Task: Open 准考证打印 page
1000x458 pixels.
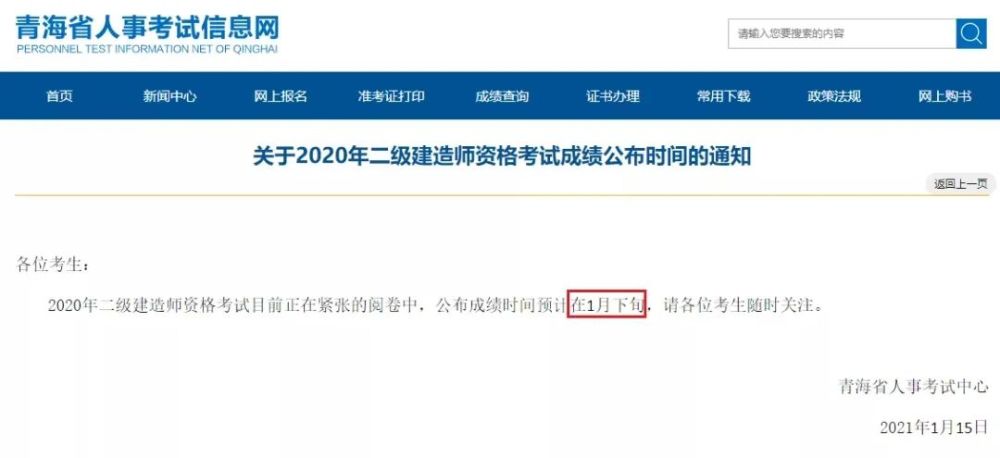Action: pos(391,96)
